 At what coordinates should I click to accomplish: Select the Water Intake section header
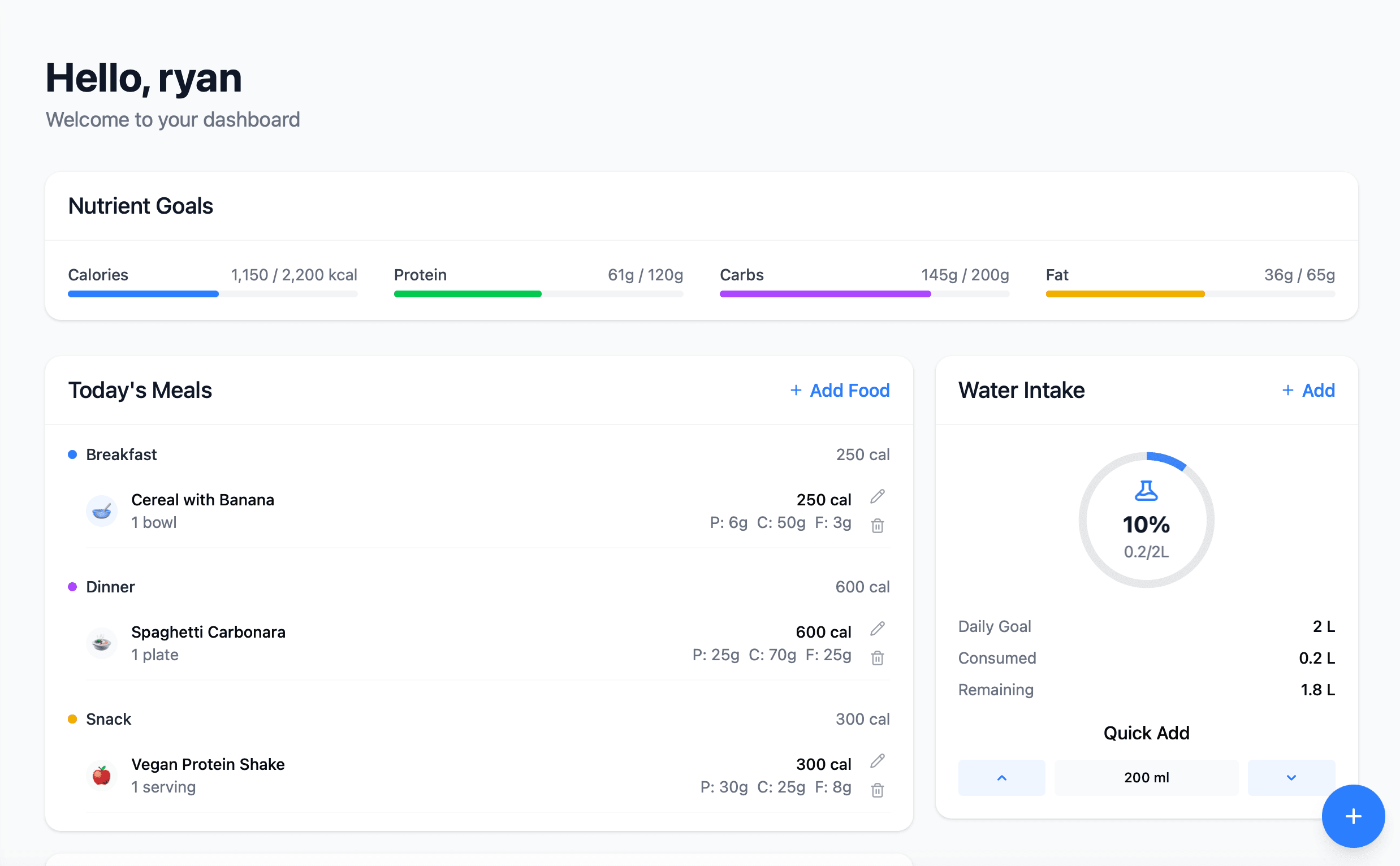1021,390
